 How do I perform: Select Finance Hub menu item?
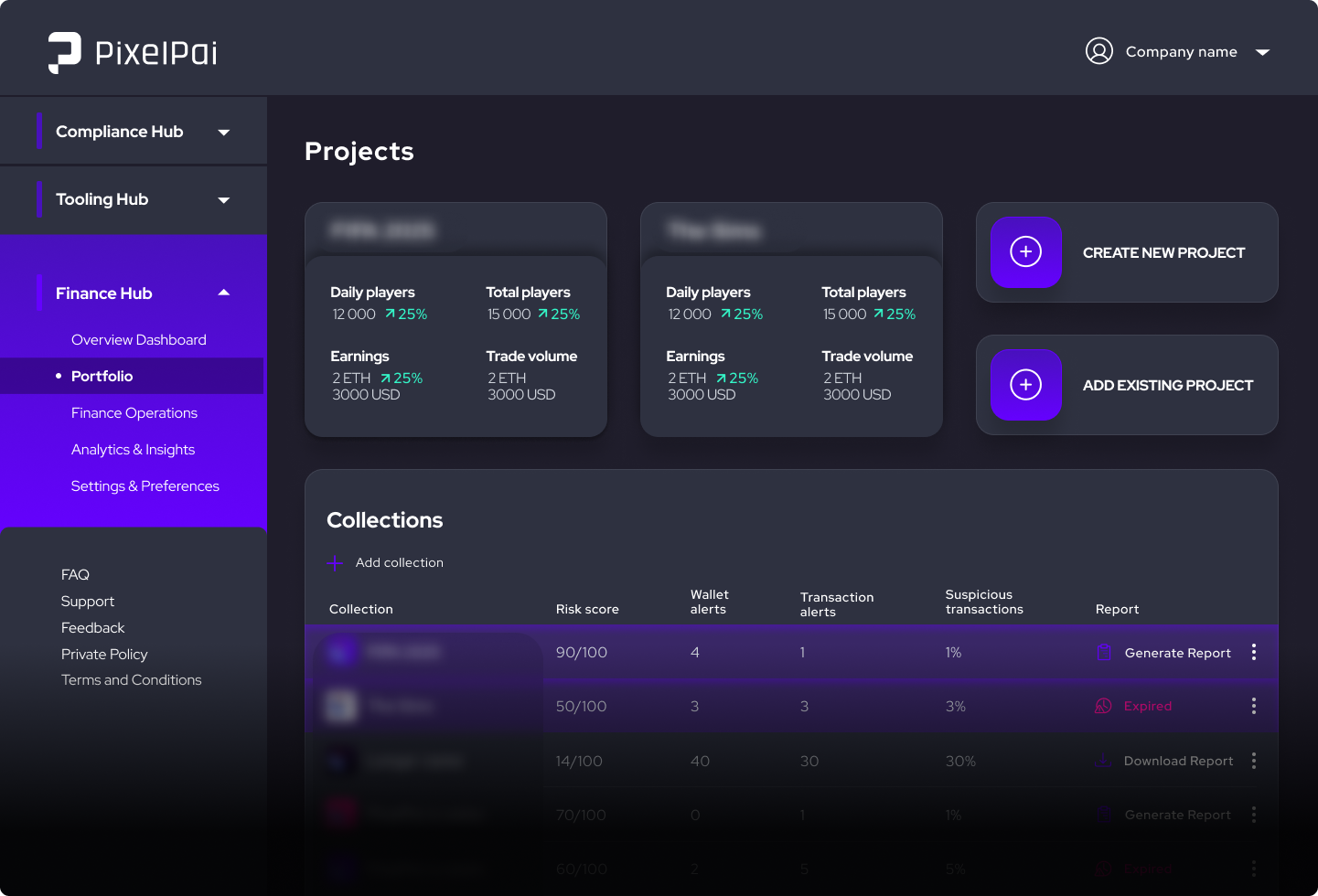point(104,293)
